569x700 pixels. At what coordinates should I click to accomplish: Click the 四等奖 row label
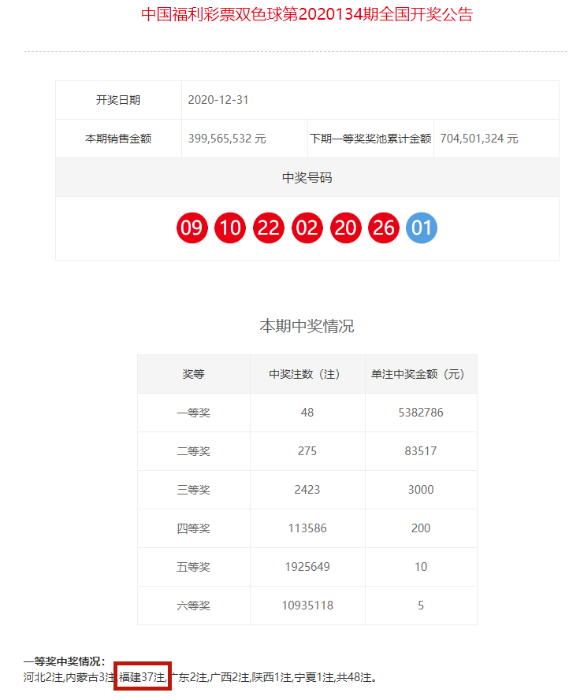[194, 528]
